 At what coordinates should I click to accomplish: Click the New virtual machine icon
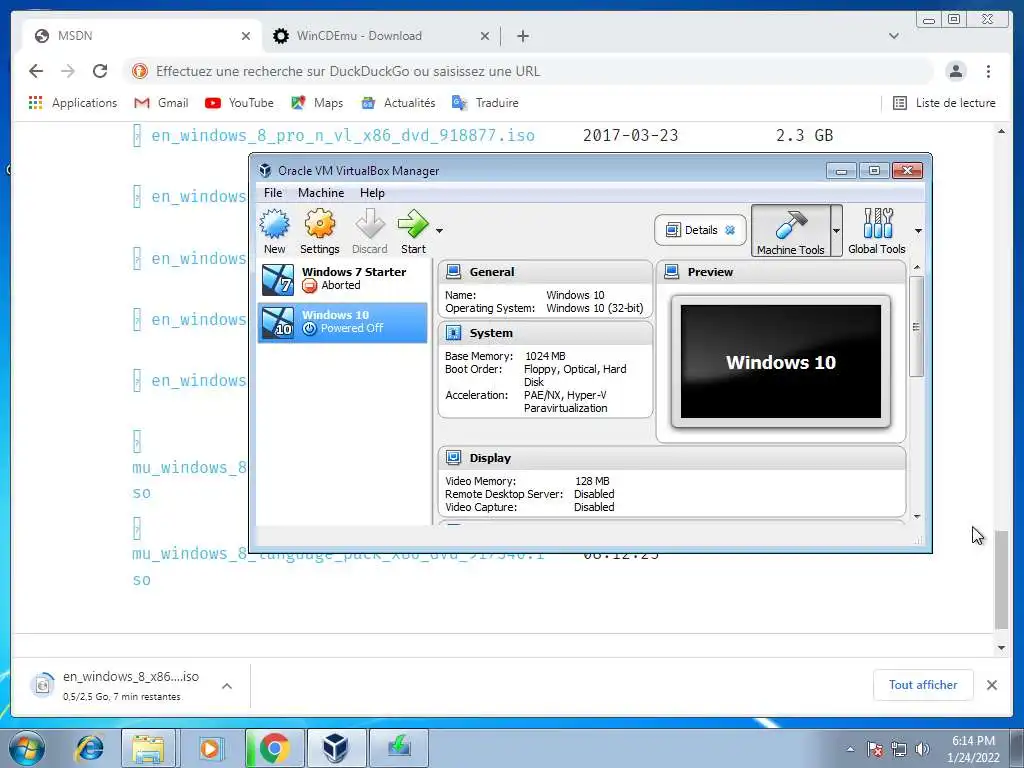(274, 231)
